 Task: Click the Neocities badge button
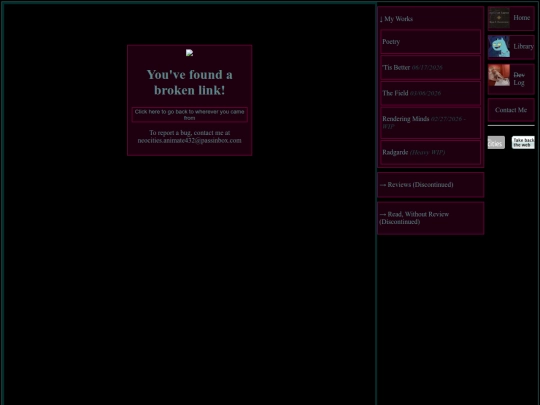coord(496,142)
